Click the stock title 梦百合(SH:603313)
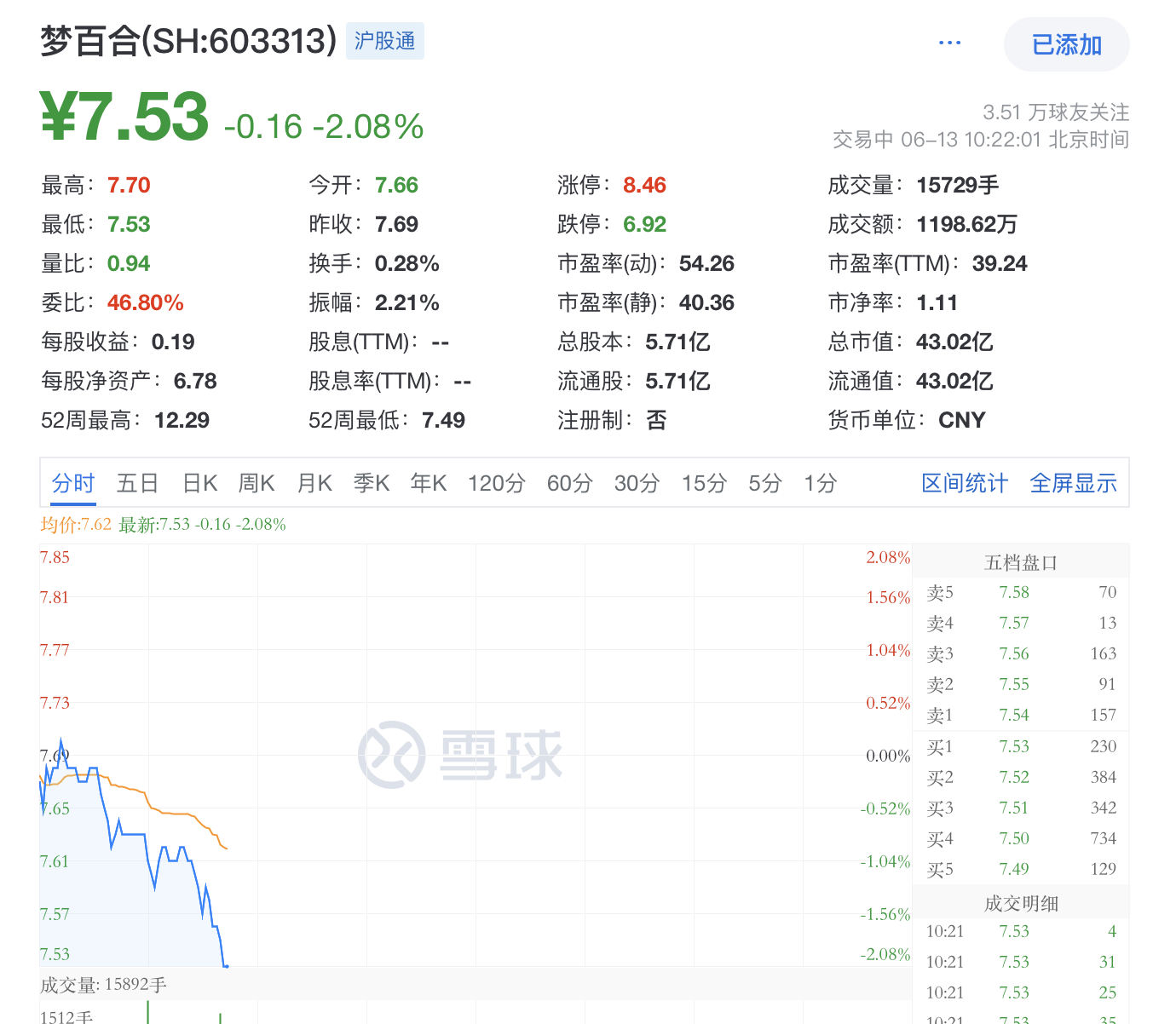The image size is (1176, 1024). point(188,41)
